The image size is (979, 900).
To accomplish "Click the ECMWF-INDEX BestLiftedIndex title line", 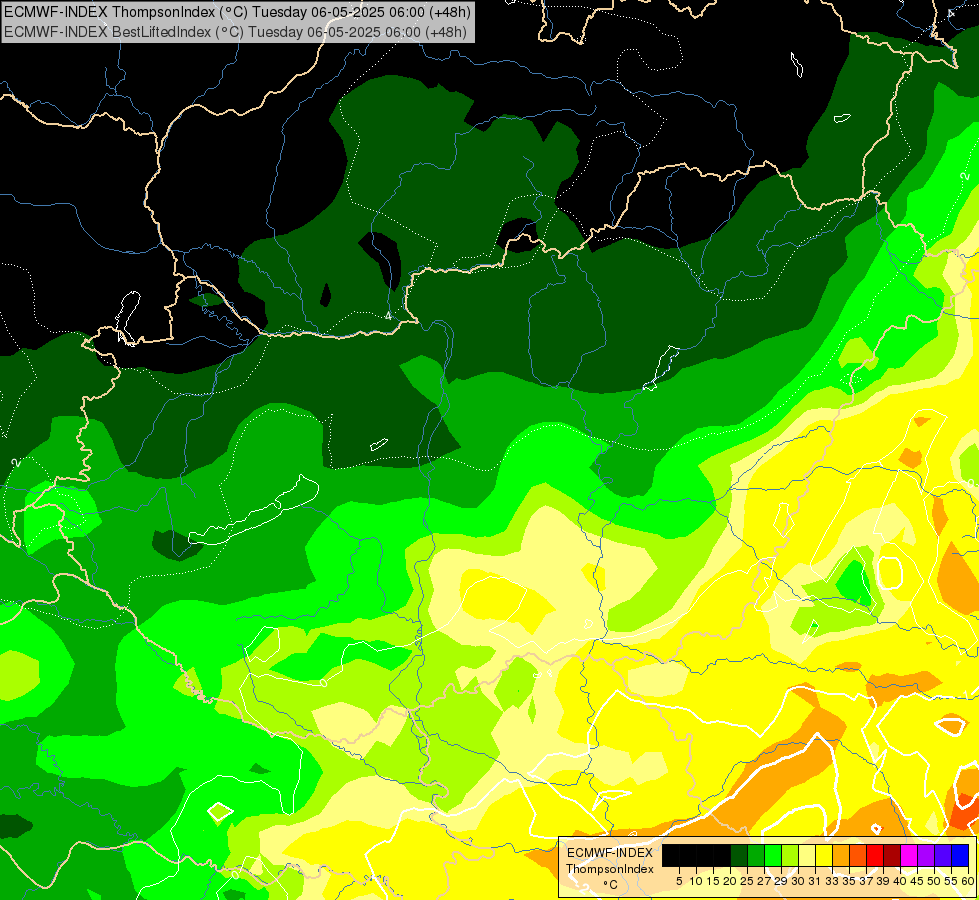I will point(235,31).
